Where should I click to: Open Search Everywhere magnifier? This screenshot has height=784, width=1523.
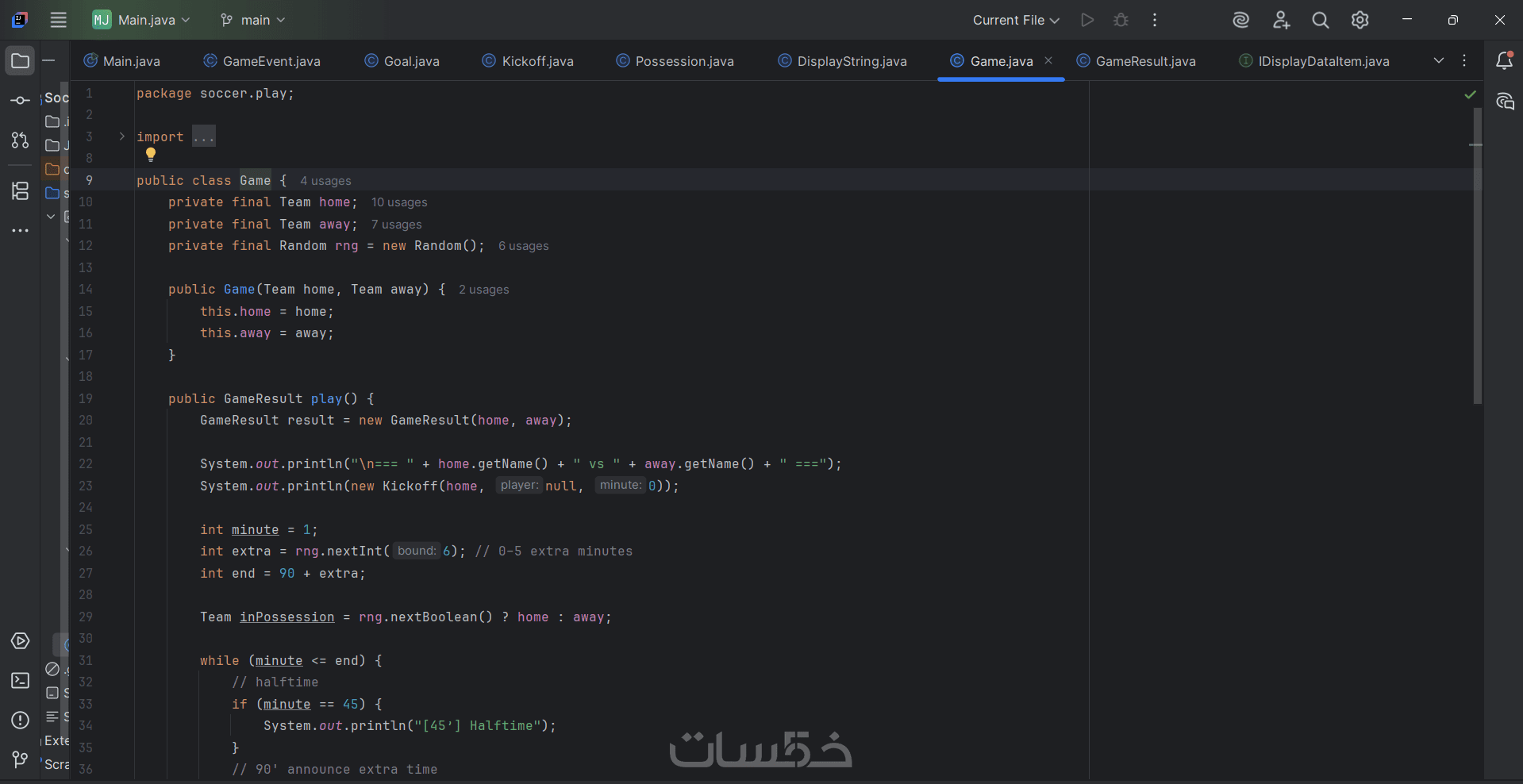tap(1321, 20)
